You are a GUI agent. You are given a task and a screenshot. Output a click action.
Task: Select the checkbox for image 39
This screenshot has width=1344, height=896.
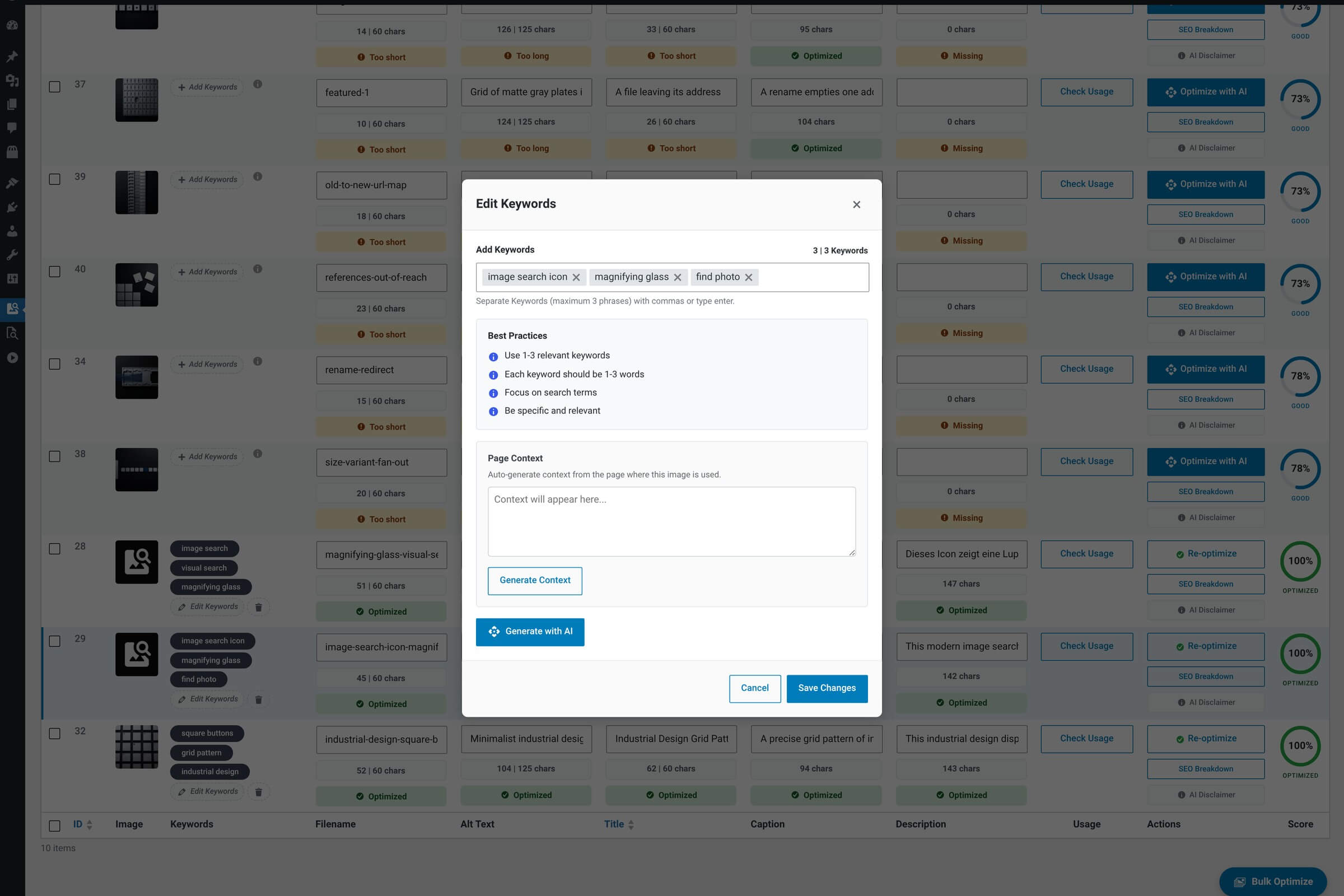pos(54,179)
